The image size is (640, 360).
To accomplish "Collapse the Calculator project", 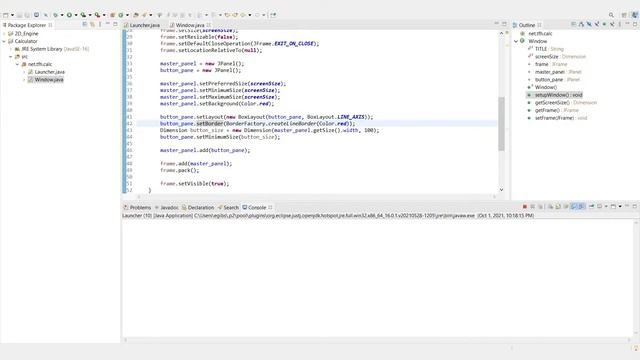I will point(4,41).
